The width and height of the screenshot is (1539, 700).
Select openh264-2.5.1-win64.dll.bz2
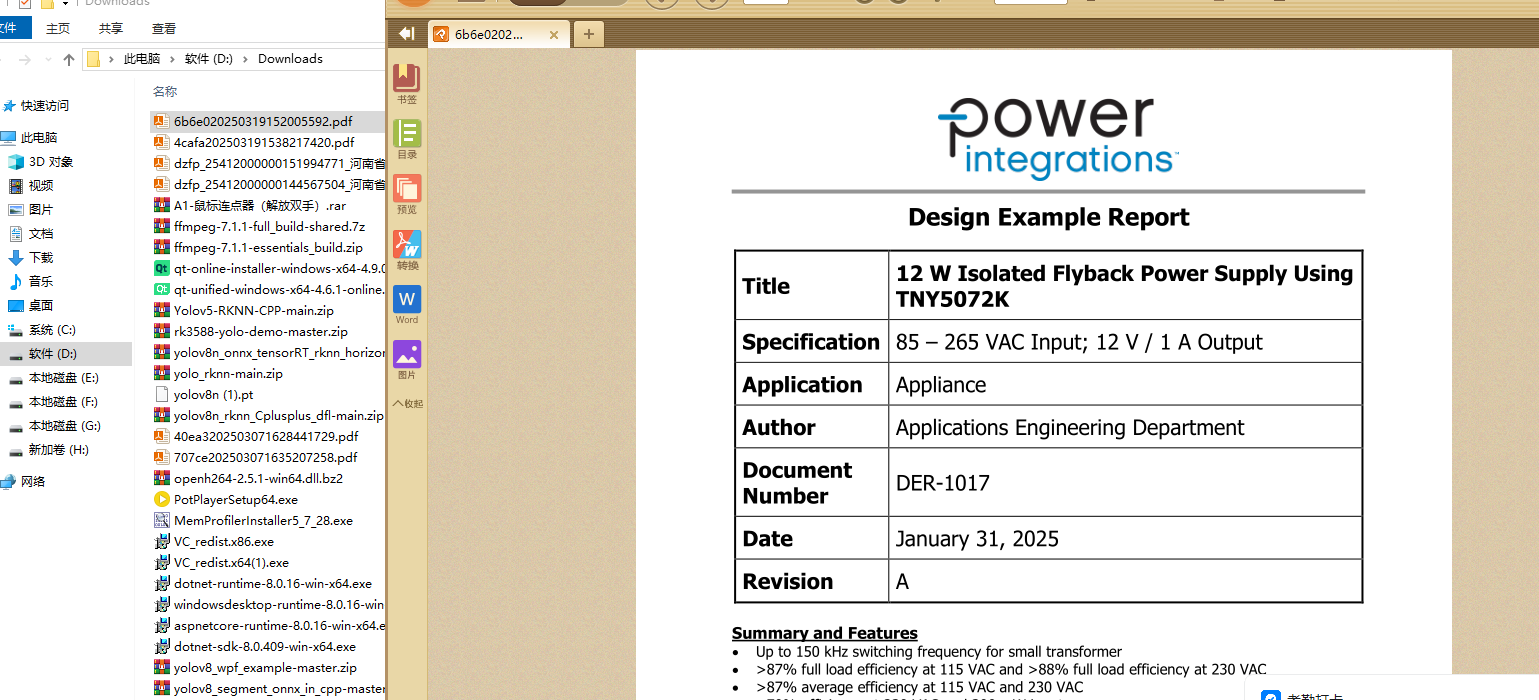[x=258, y=479]
